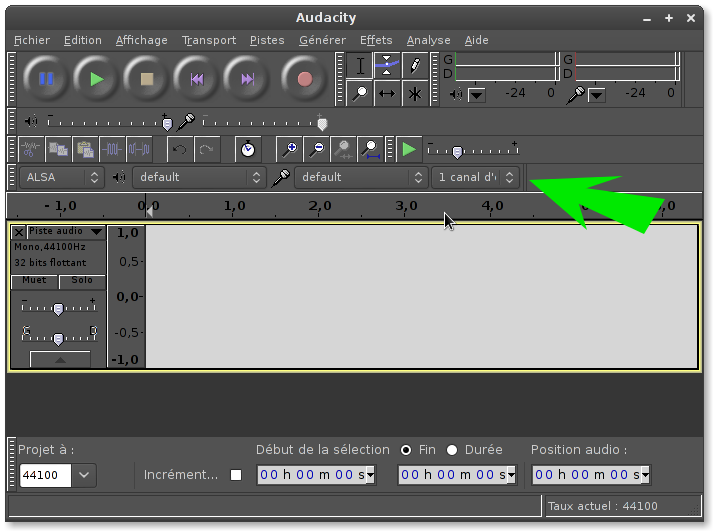The height and width of the screenshot is (531, 713).
Task: Select the Zoom magnifier tool
Action: pyautogui.click(x=360, y=94)
